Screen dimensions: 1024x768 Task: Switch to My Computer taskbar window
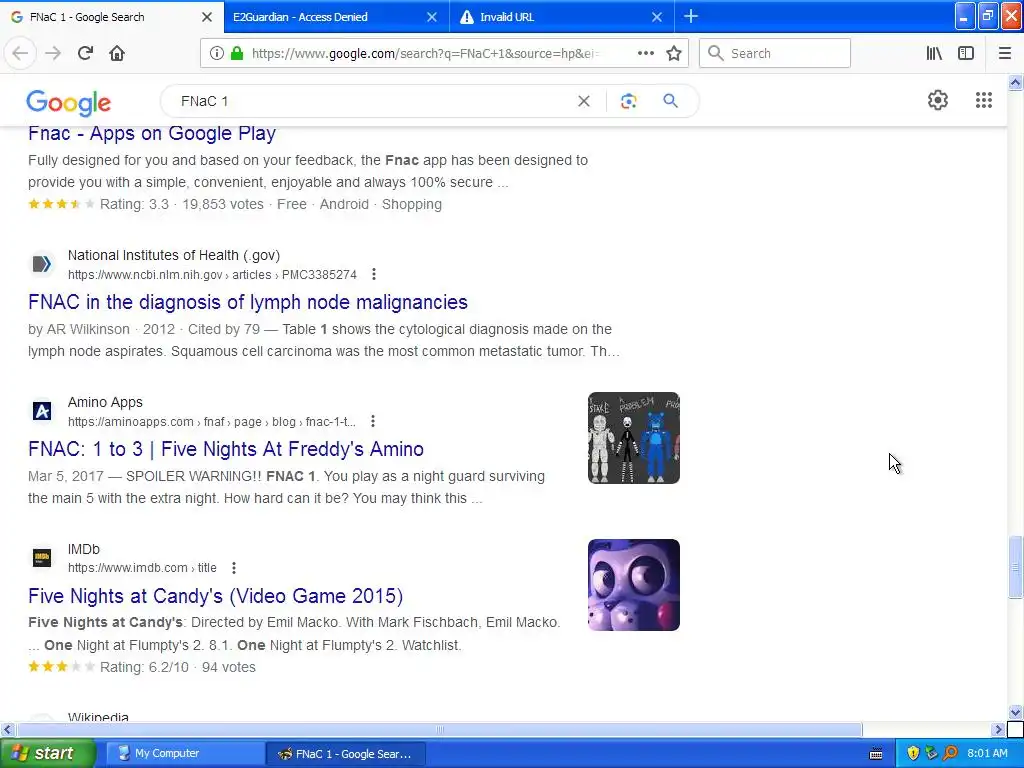pyautogui.click(x=184, y=754)
